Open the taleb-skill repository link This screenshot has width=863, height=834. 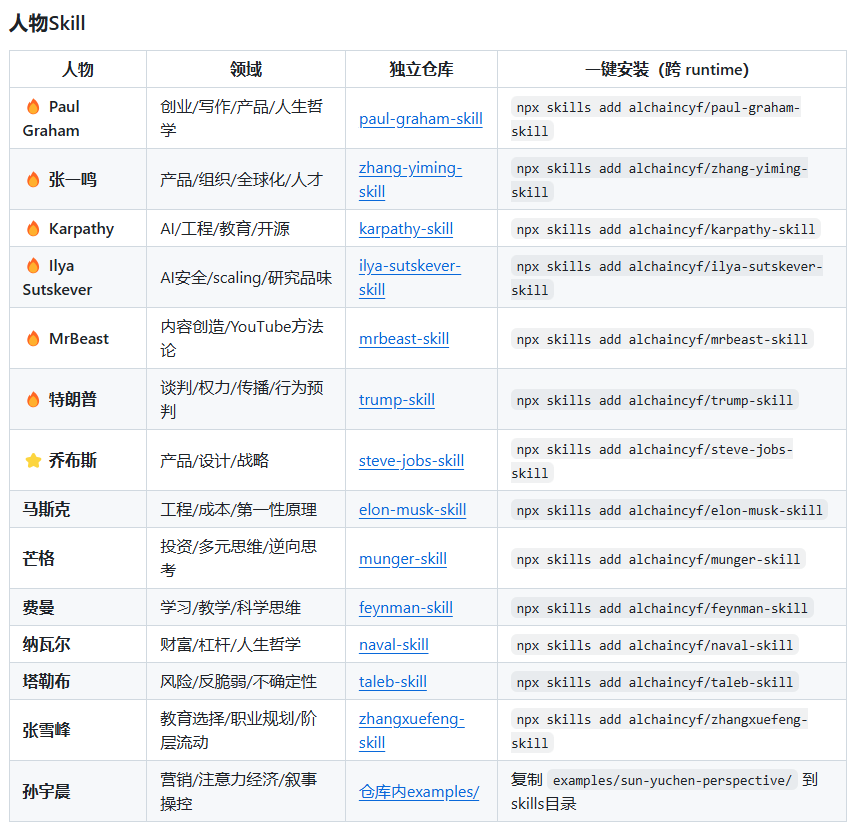(393, 682)
